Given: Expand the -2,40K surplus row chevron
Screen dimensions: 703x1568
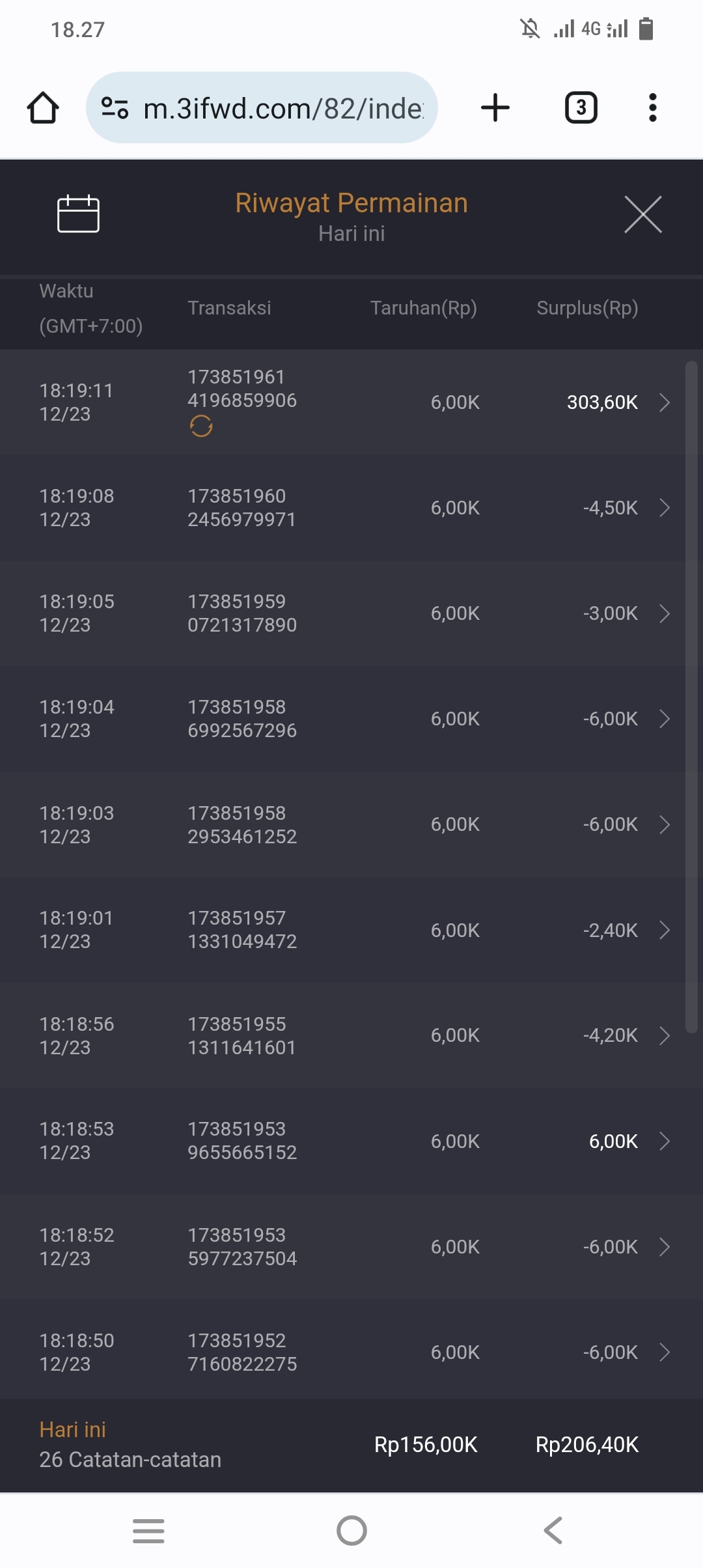Looking at the screenshot, I should (x=664, y=930).
